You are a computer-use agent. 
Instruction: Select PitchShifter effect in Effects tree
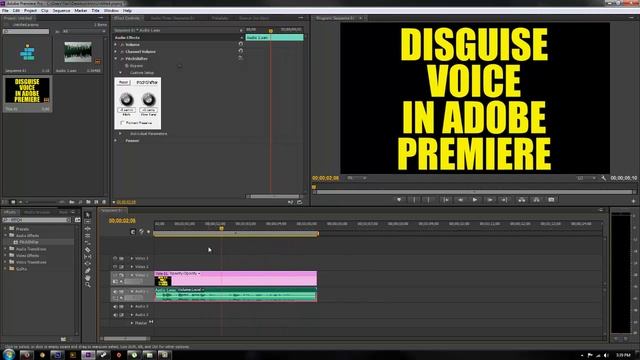click(x=29, y=242)
